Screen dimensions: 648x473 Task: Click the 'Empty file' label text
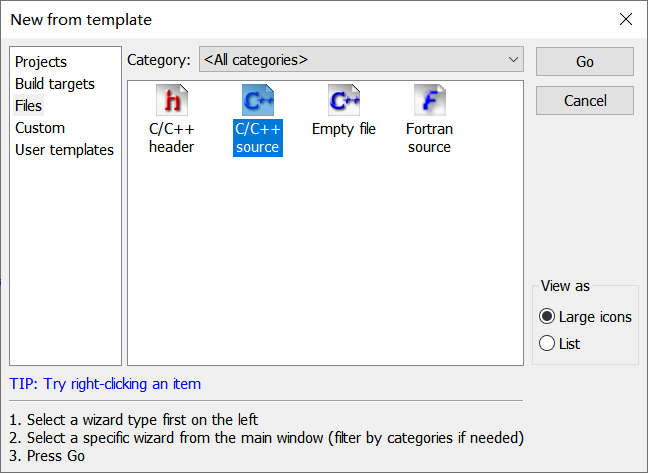click(x=344, y=129)
